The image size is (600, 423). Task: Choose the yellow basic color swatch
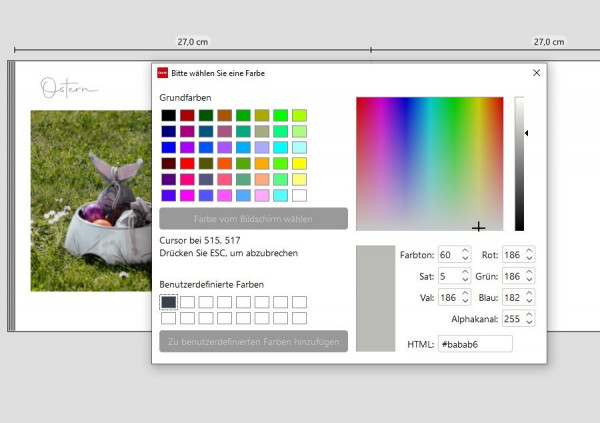tap(299, 163)
